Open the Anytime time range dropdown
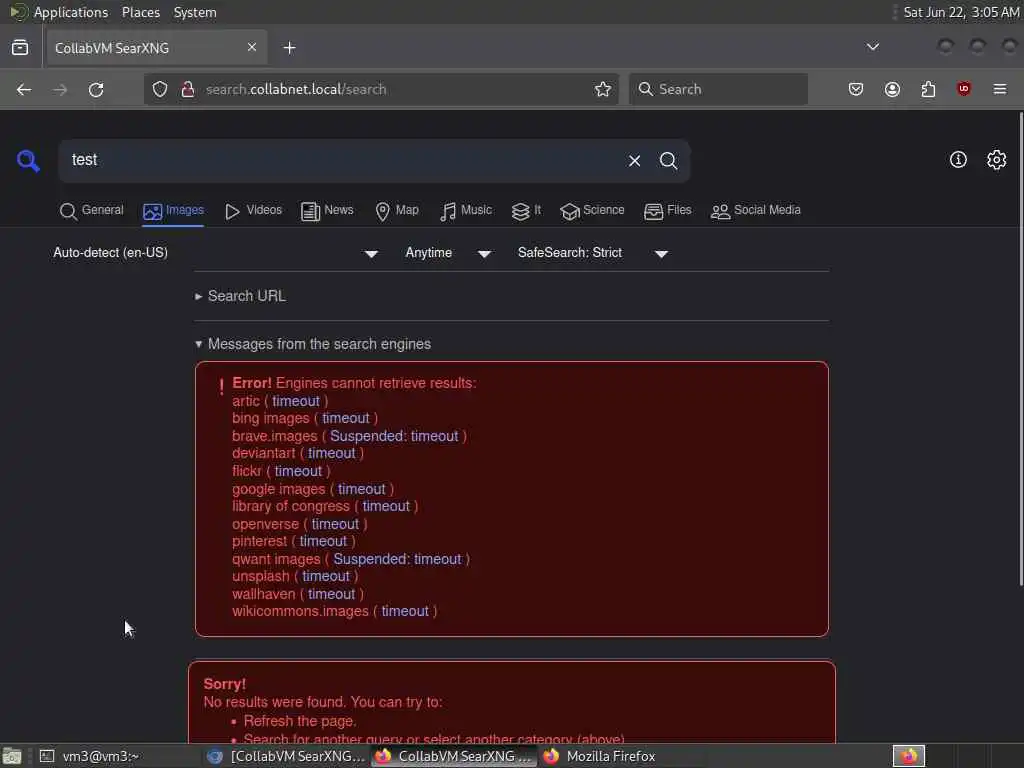Image resolution: width=1024 pixels, height=768 pixels. tap(448, 253)
